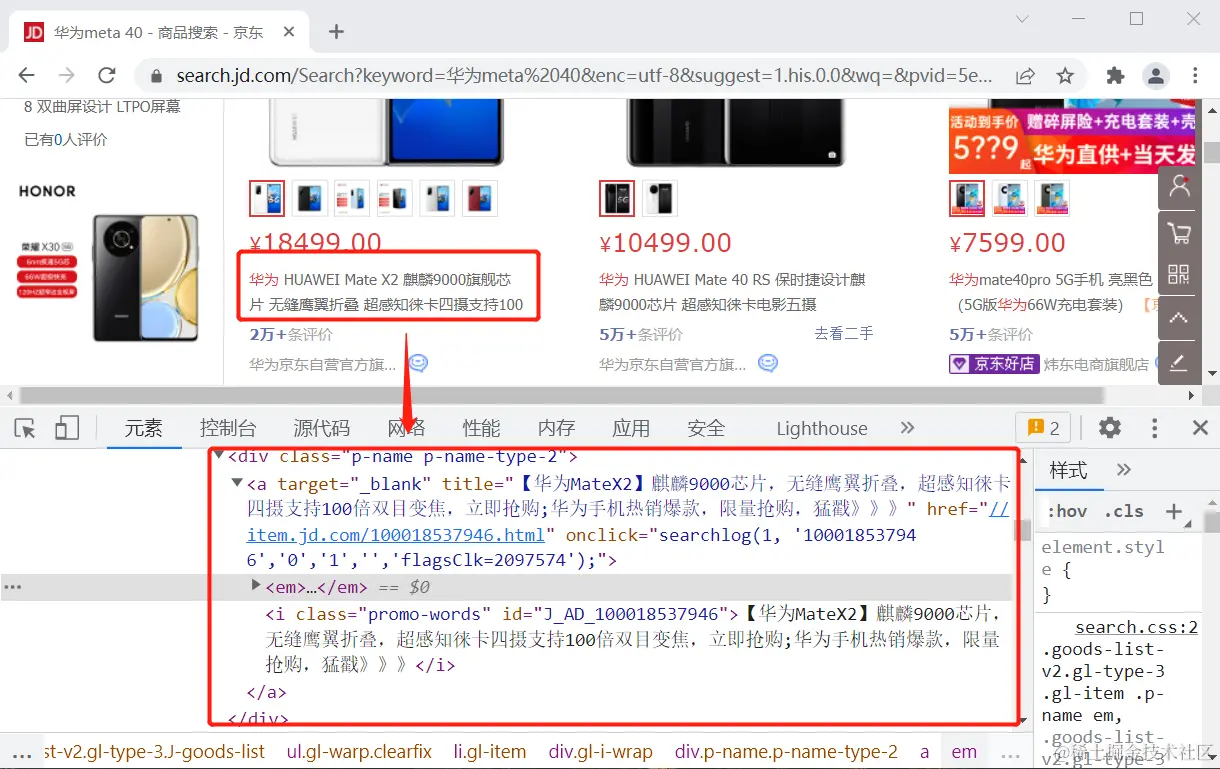Collapse the div p-name p-name-type-2 node
Screen dimensions: 1220x769
pos(219,456)
